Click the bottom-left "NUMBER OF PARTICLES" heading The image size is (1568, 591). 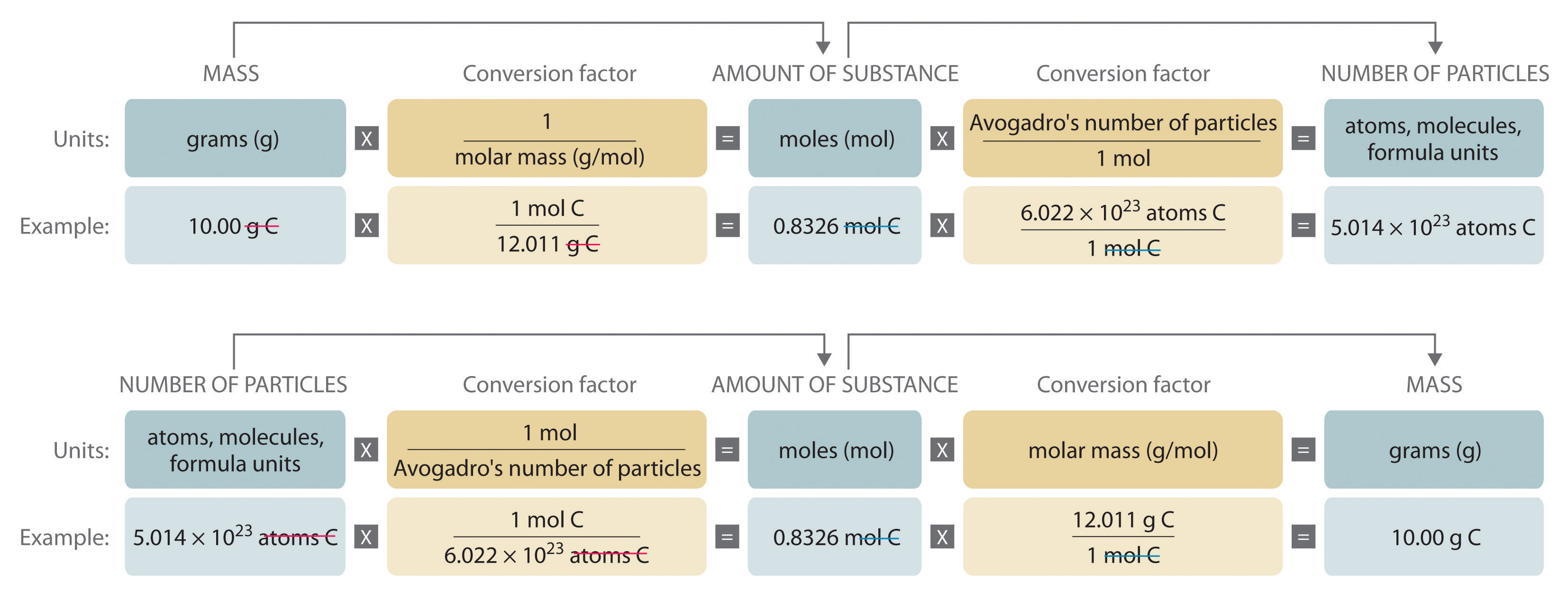(233, 385)
